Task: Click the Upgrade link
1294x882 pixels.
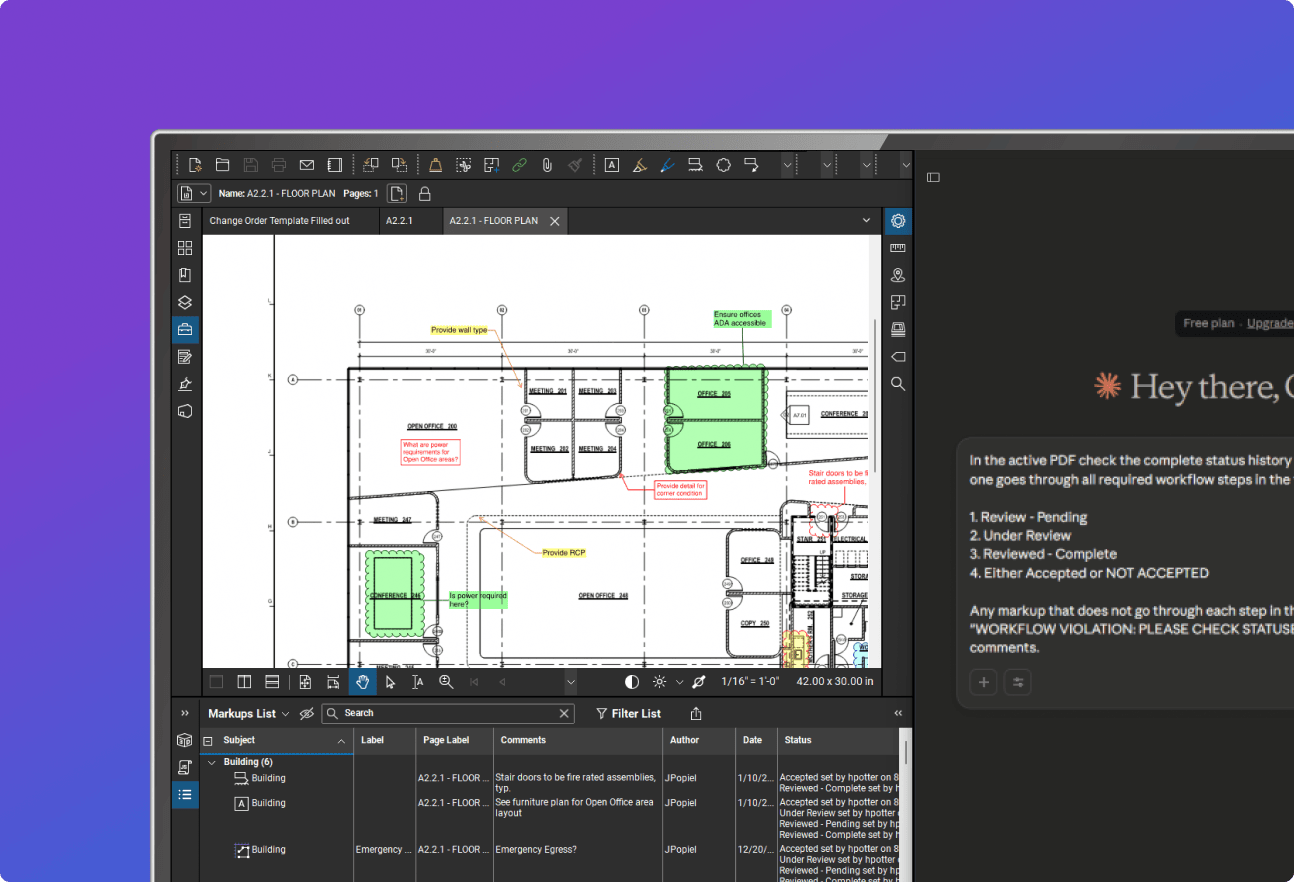Action: point(1269,323)
